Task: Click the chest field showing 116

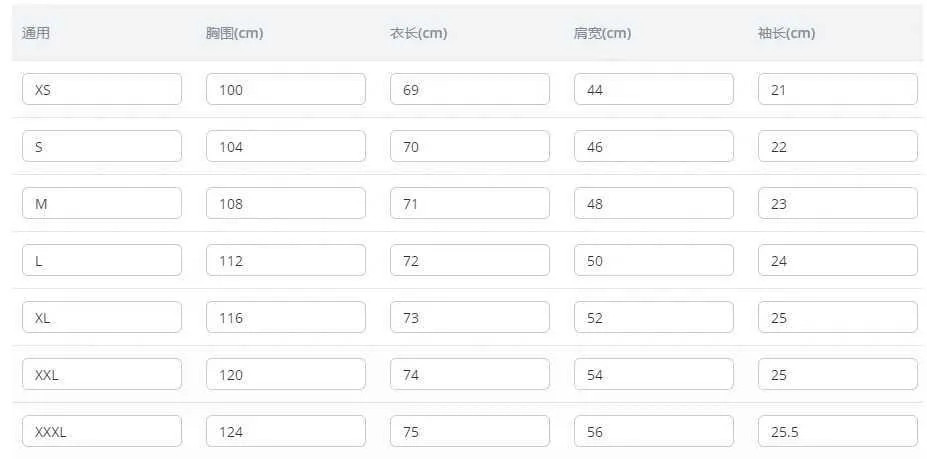Action: click(x=286, y=317)
